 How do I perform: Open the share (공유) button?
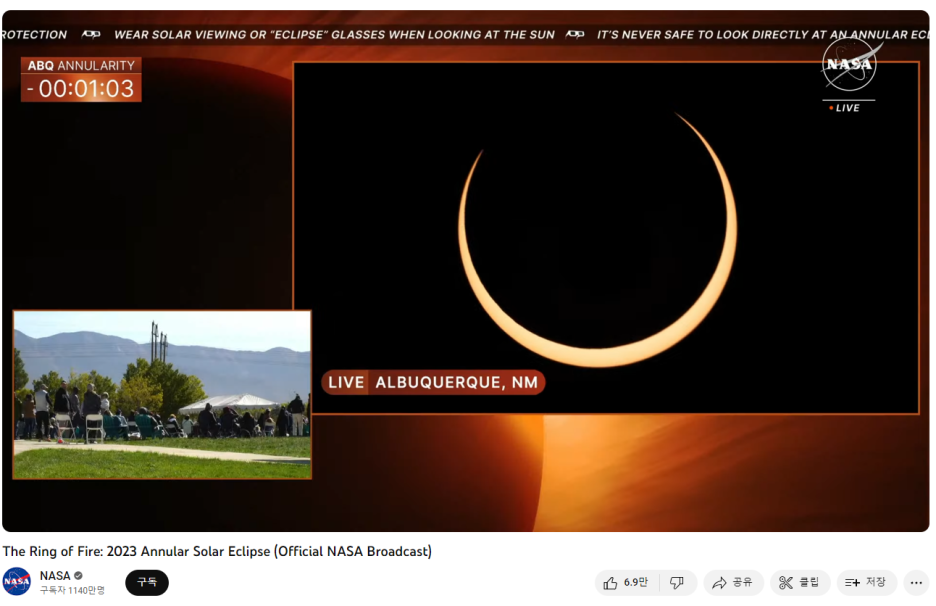(733, 583)
